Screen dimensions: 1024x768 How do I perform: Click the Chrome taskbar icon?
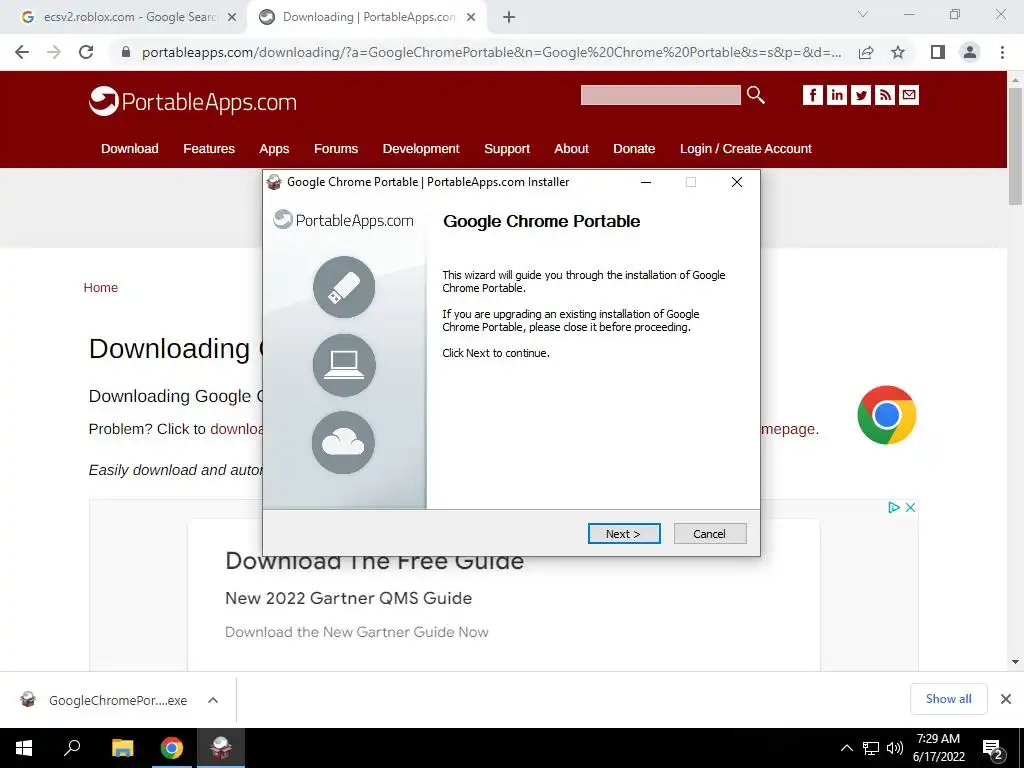172,748
